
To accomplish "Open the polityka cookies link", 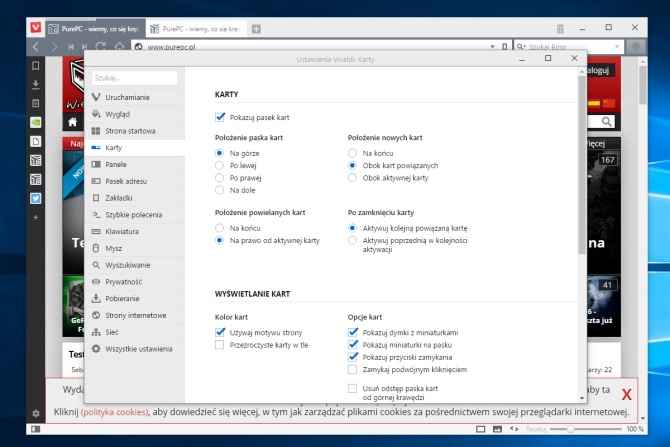I will coord(115,412).
